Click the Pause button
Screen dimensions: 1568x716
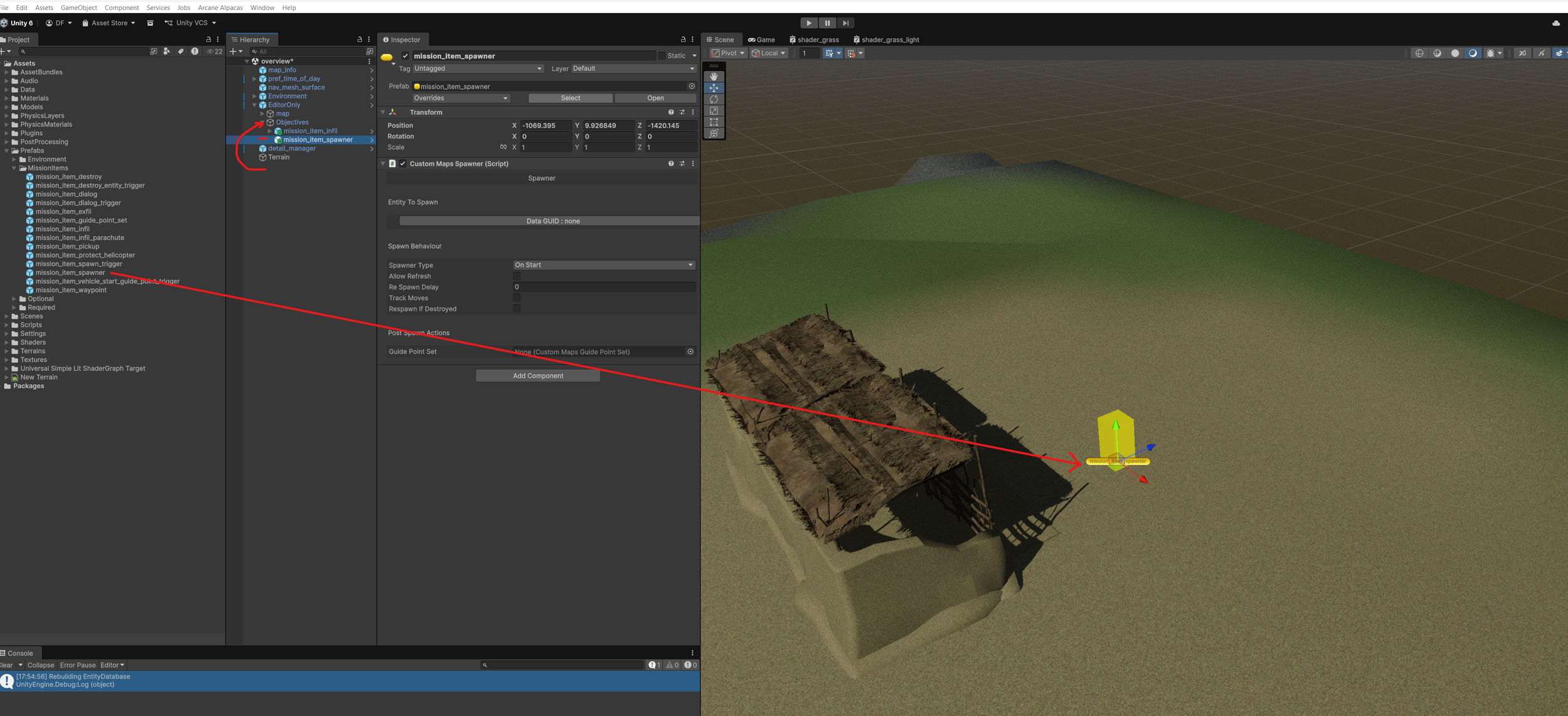point(827,23)
